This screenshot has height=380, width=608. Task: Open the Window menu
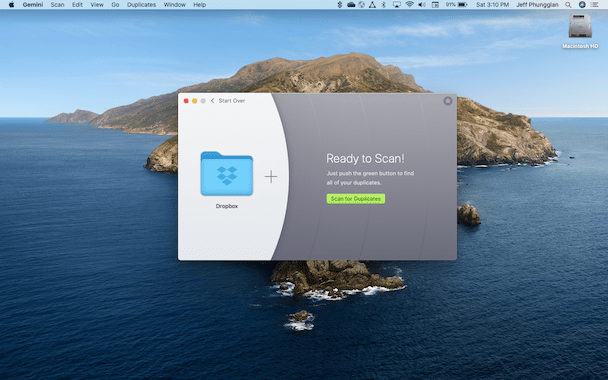coord(174,5)
